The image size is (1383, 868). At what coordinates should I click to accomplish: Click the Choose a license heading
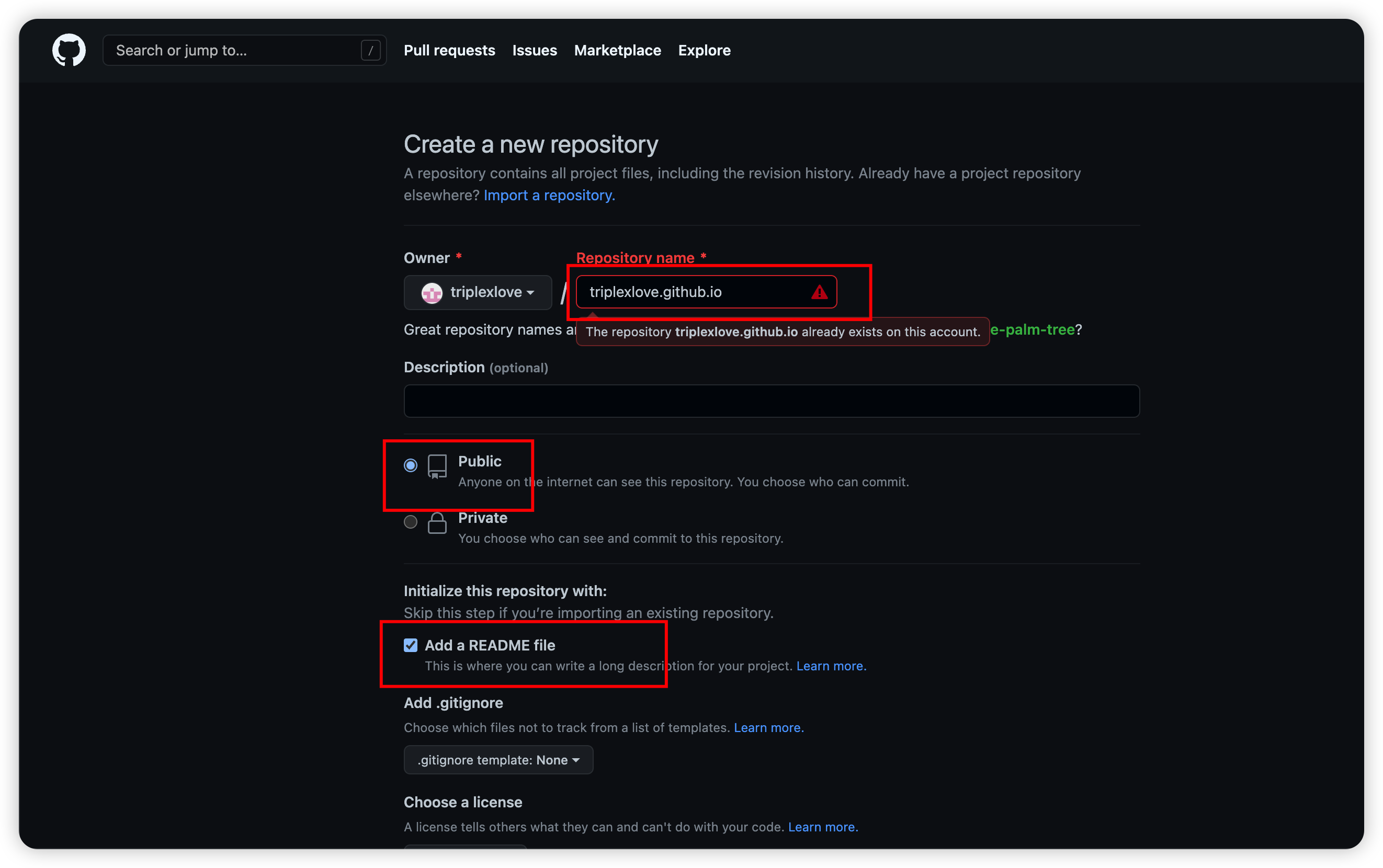point(463,802)
